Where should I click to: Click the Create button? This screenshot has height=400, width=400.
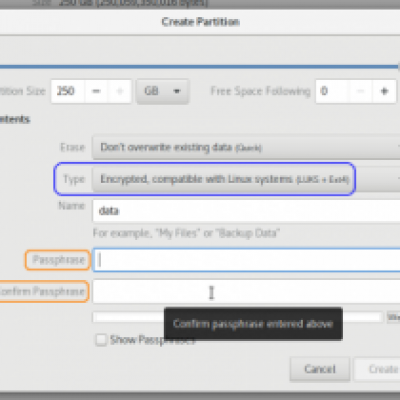click(377, 369)
